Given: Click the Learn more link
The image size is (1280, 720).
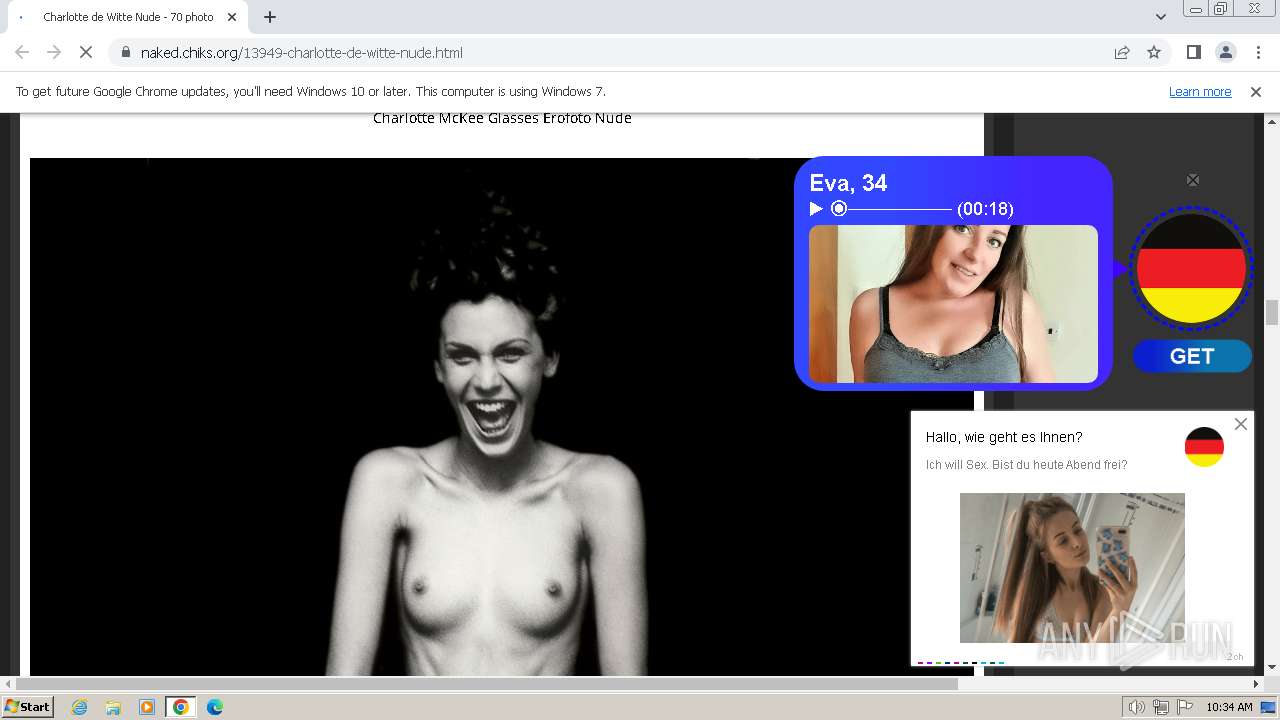Looking at the screenshot, I should click(1199, 91).
